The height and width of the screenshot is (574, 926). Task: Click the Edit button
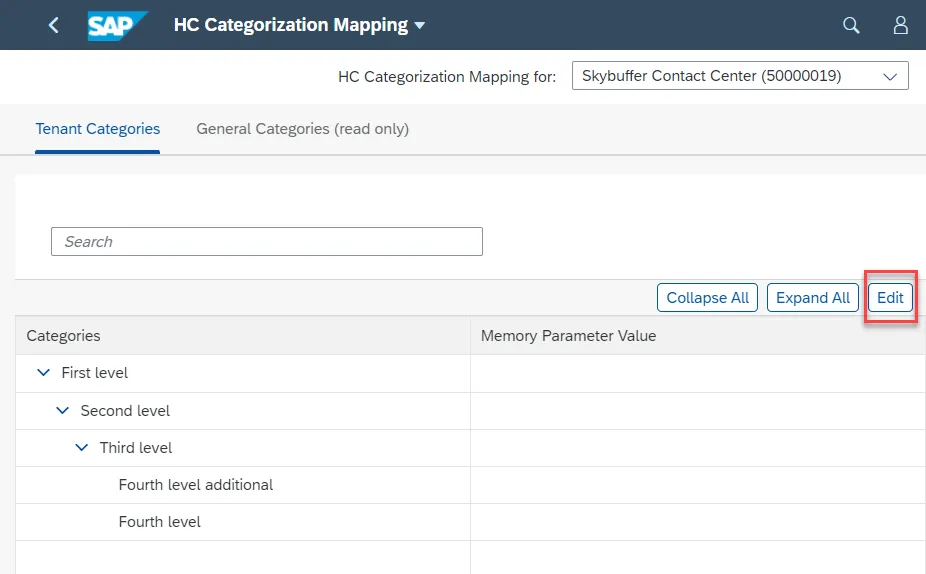point(890,298)
